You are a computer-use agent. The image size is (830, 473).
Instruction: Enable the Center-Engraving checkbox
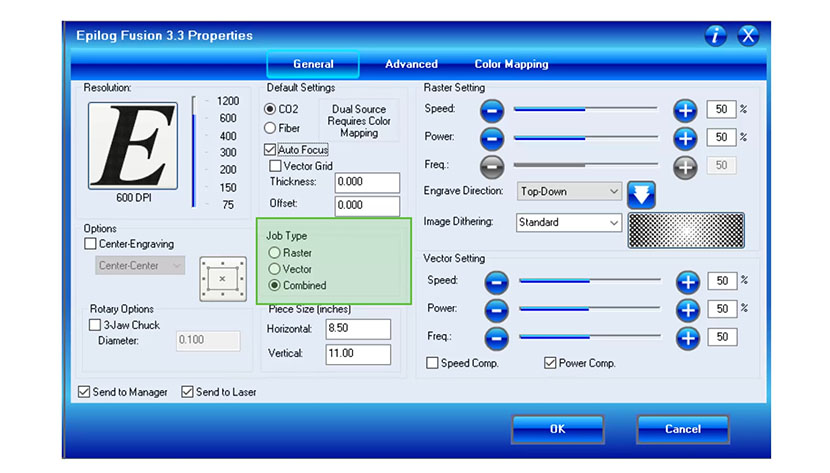(x=91, y=243)
